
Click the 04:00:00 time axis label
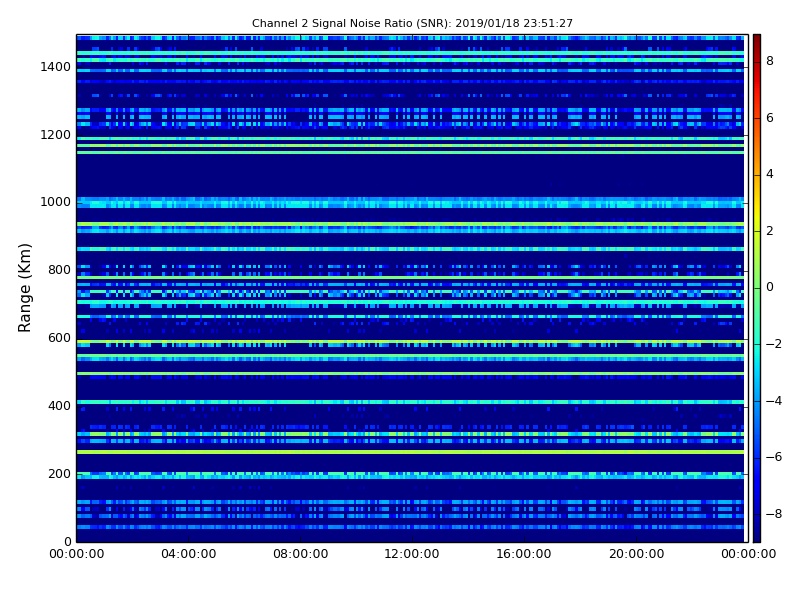pyautogui.click(x=188, y=554)
